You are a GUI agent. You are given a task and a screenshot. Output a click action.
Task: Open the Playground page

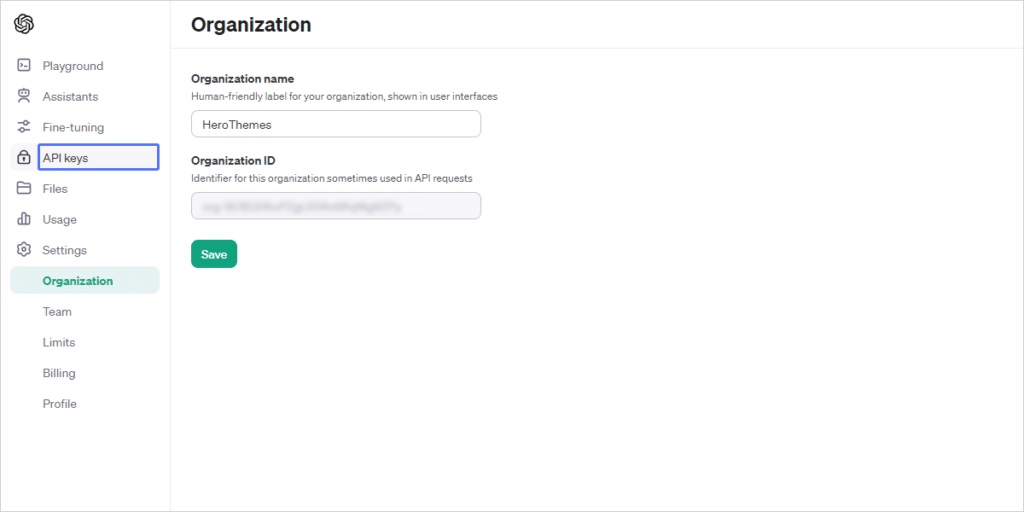(x=73, y=66)
